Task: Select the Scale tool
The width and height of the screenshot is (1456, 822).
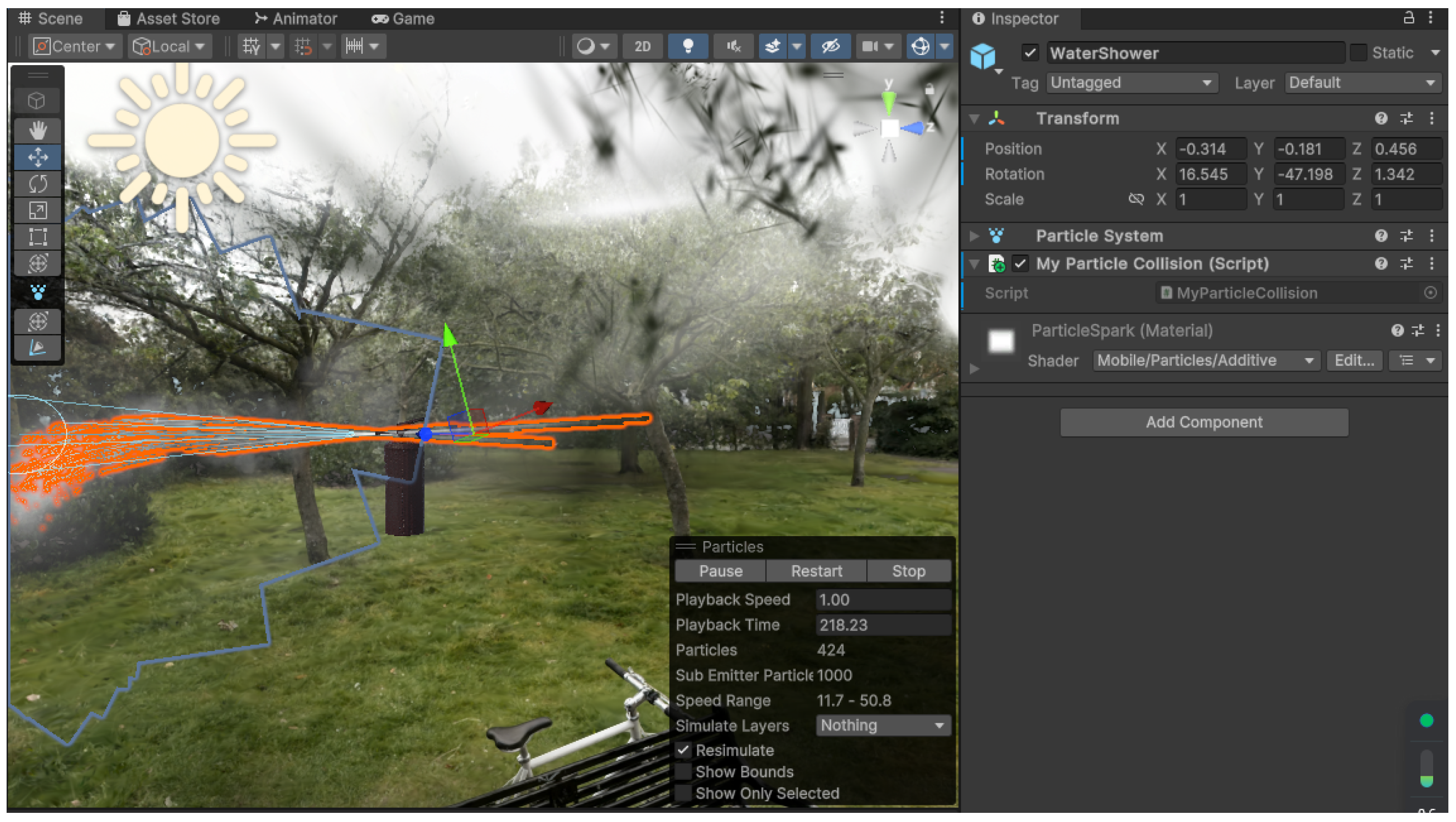Action: (37, 211)
